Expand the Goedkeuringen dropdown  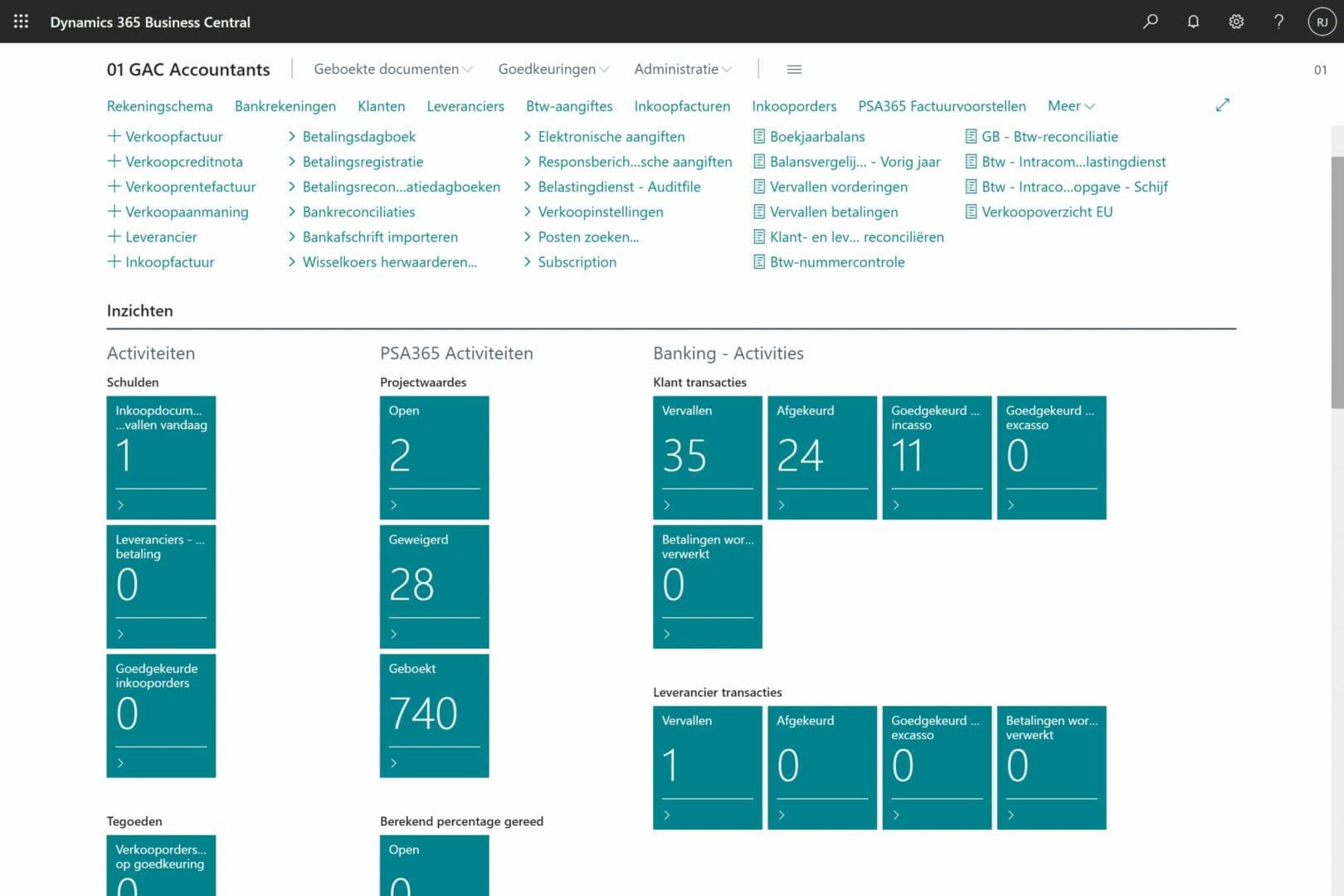click(x=553, y=69)
